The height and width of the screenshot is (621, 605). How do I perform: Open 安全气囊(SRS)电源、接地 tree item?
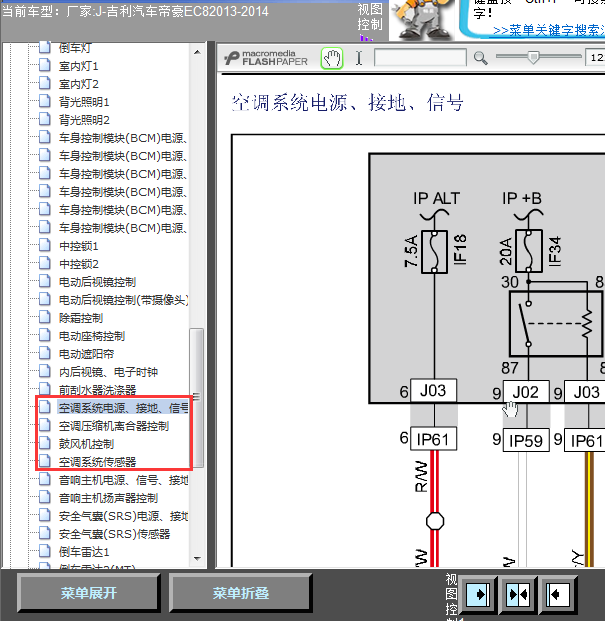123,516
